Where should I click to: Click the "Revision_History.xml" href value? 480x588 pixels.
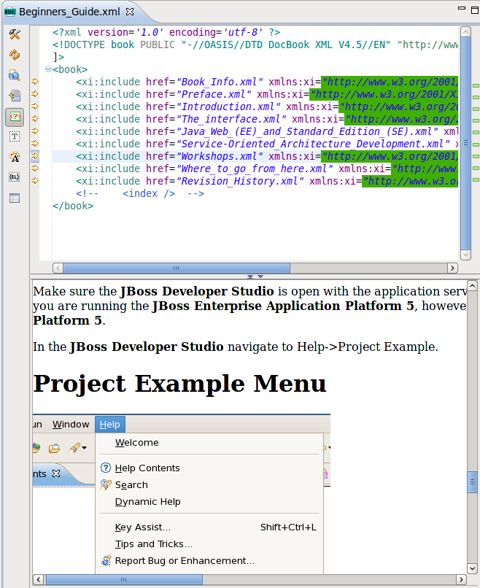240,181
